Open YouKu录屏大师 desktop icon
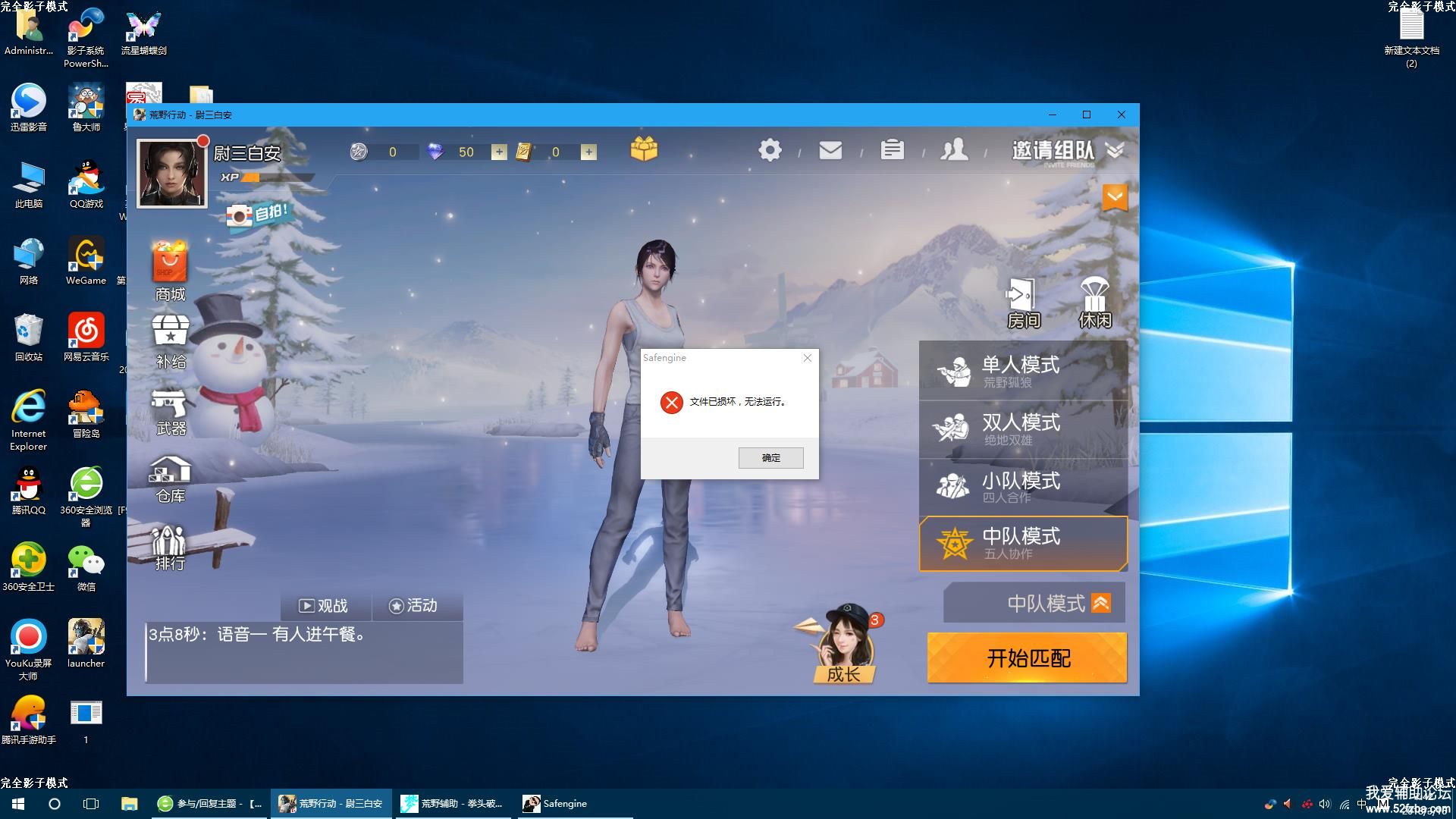The image size is (1456, 819). tap(29, 650)
